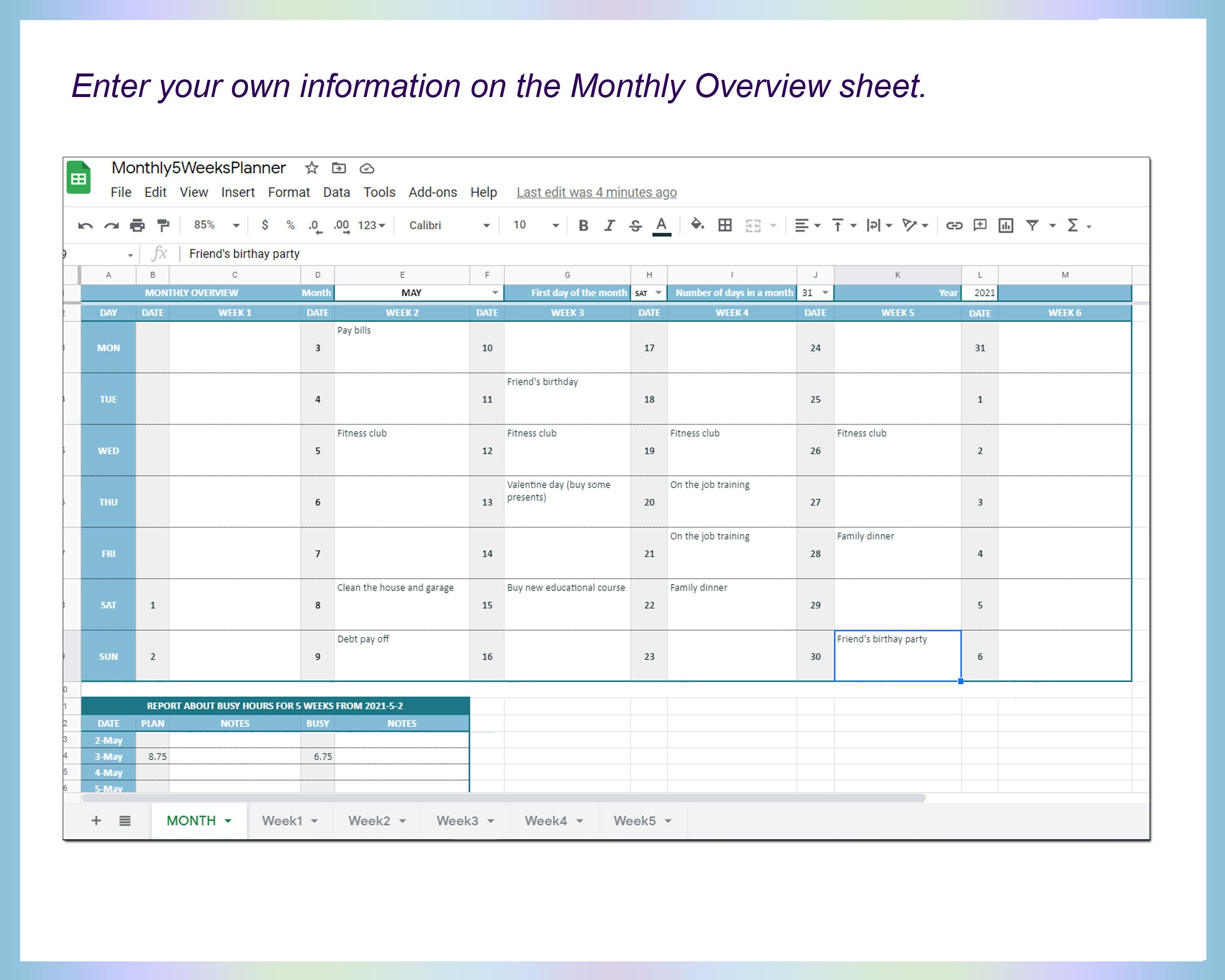Open the Format menu
The height and width of the screenshot is (980, 1225).
(x=289, y=192)
